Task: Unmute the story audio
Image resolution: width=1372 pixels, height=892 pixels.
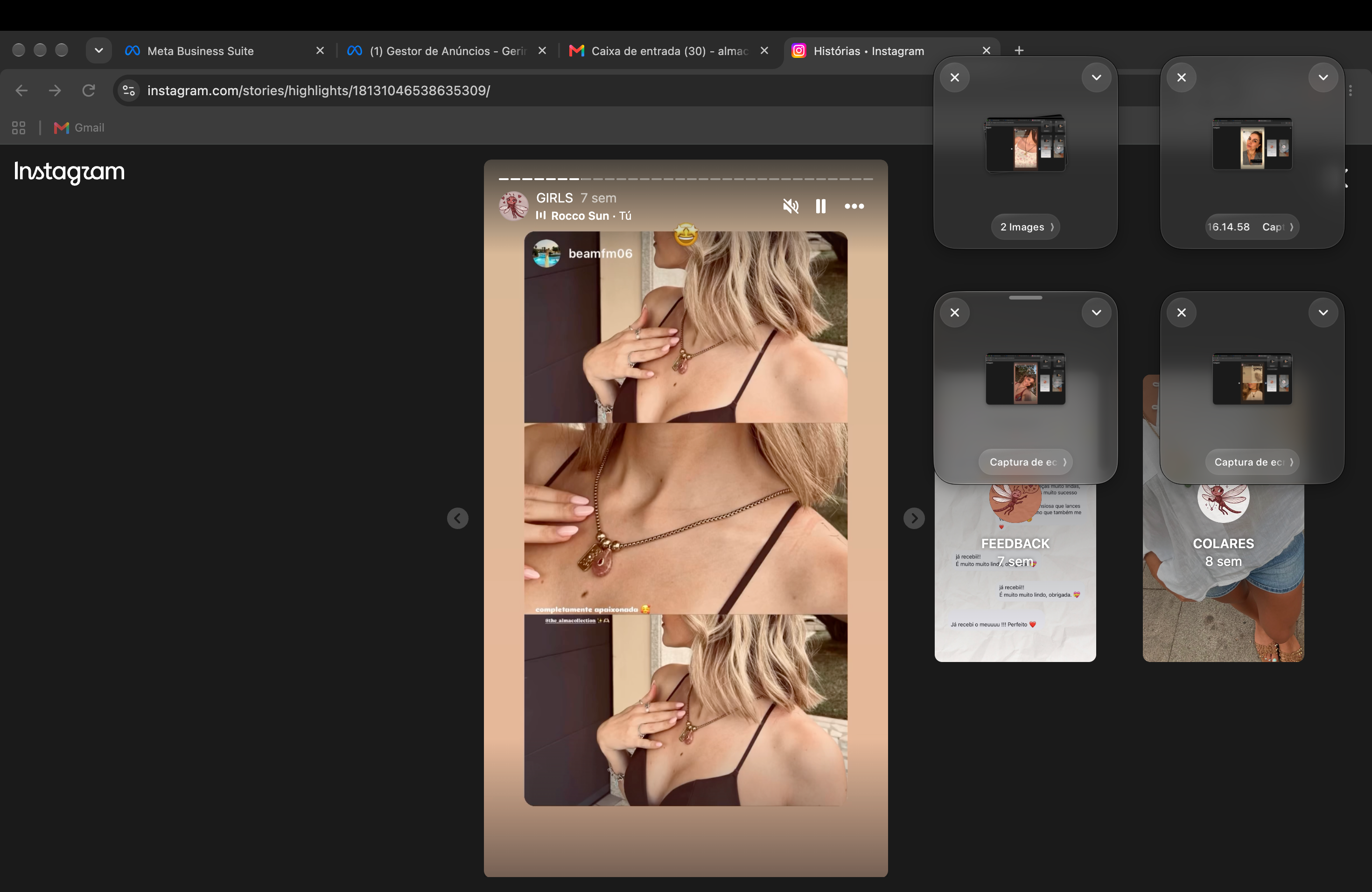Action: coord(791,206)
